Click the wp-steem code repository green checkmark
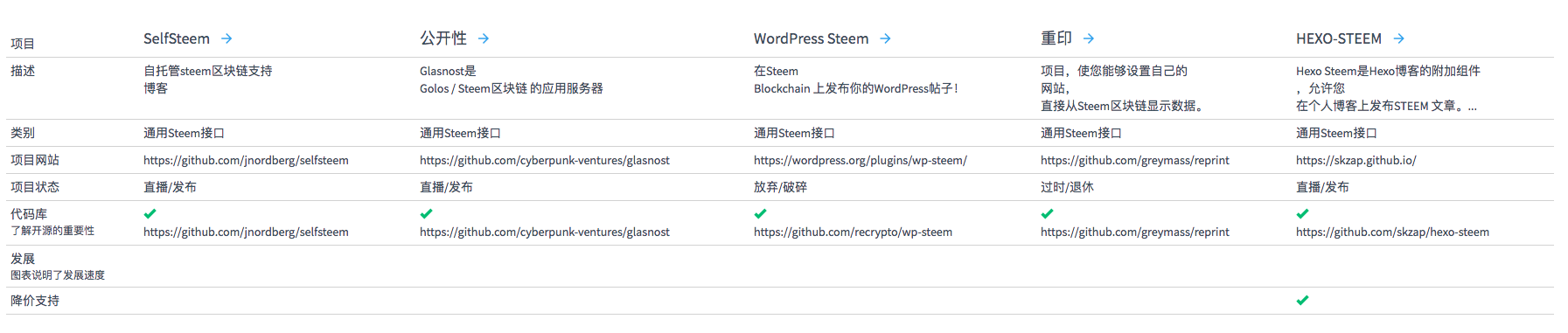Screen dimensions: 1568x333 [760, 213]
